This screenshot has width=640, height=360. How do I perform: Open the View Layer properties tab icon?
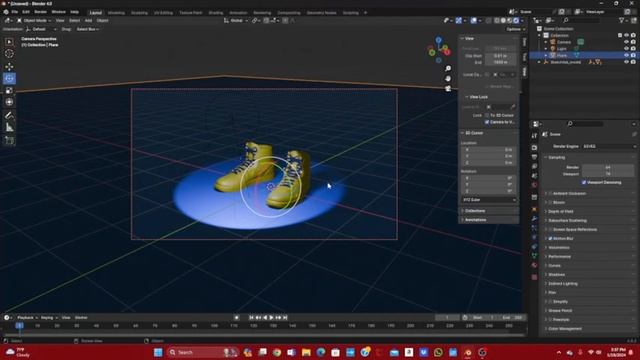click(x=535, y=167)
